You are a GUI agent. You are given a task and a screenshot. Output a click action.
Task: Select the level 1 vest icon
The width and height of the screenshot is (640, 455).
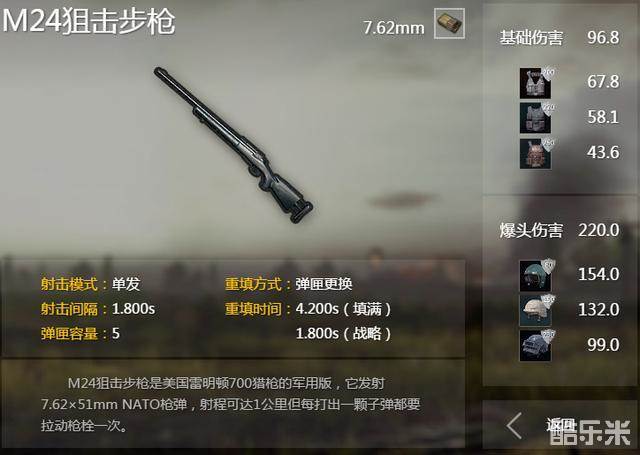point(535,83)
